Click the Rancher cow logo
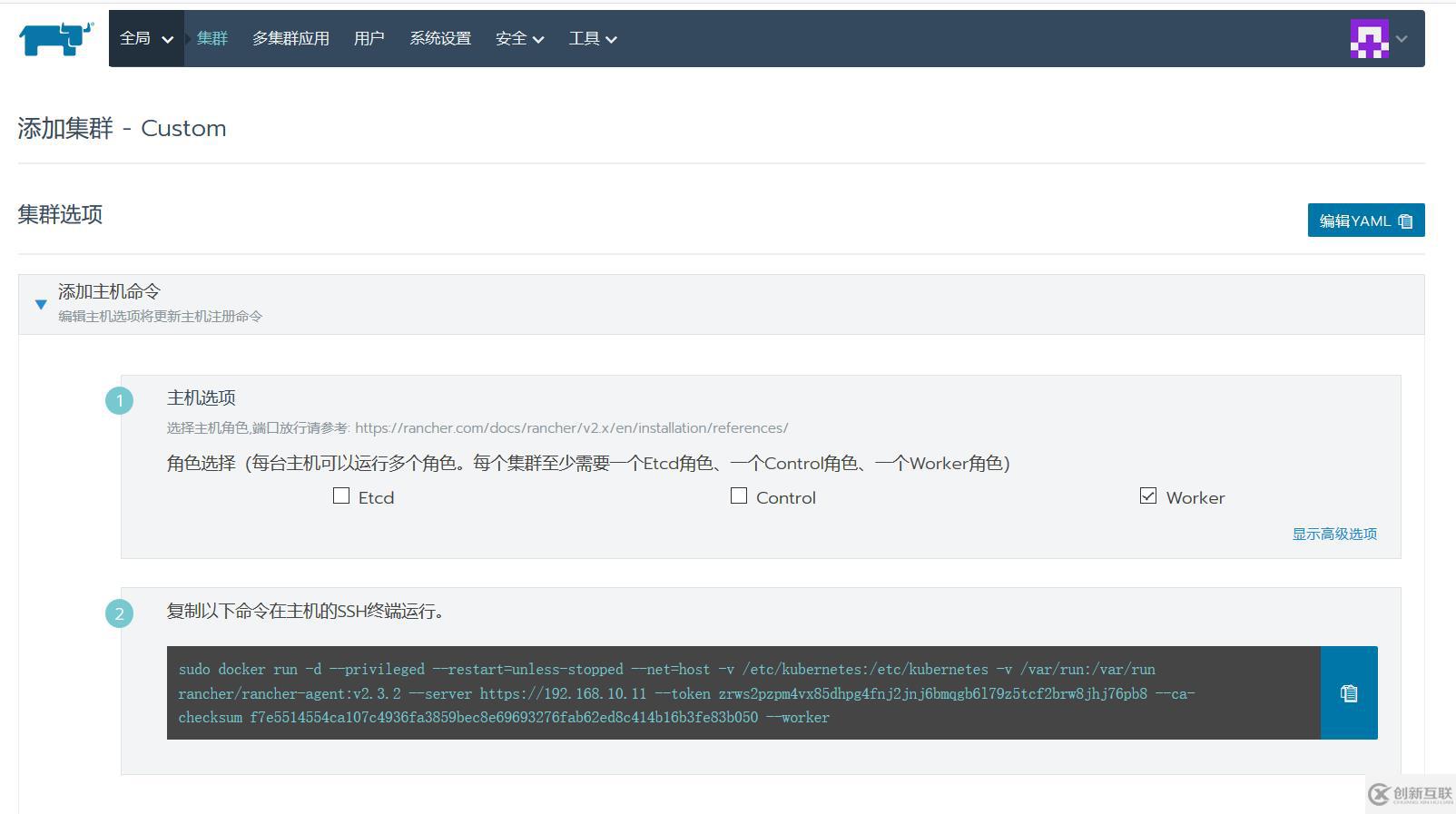The width and height of the screenshot is (1456, 814). (56, 39)
